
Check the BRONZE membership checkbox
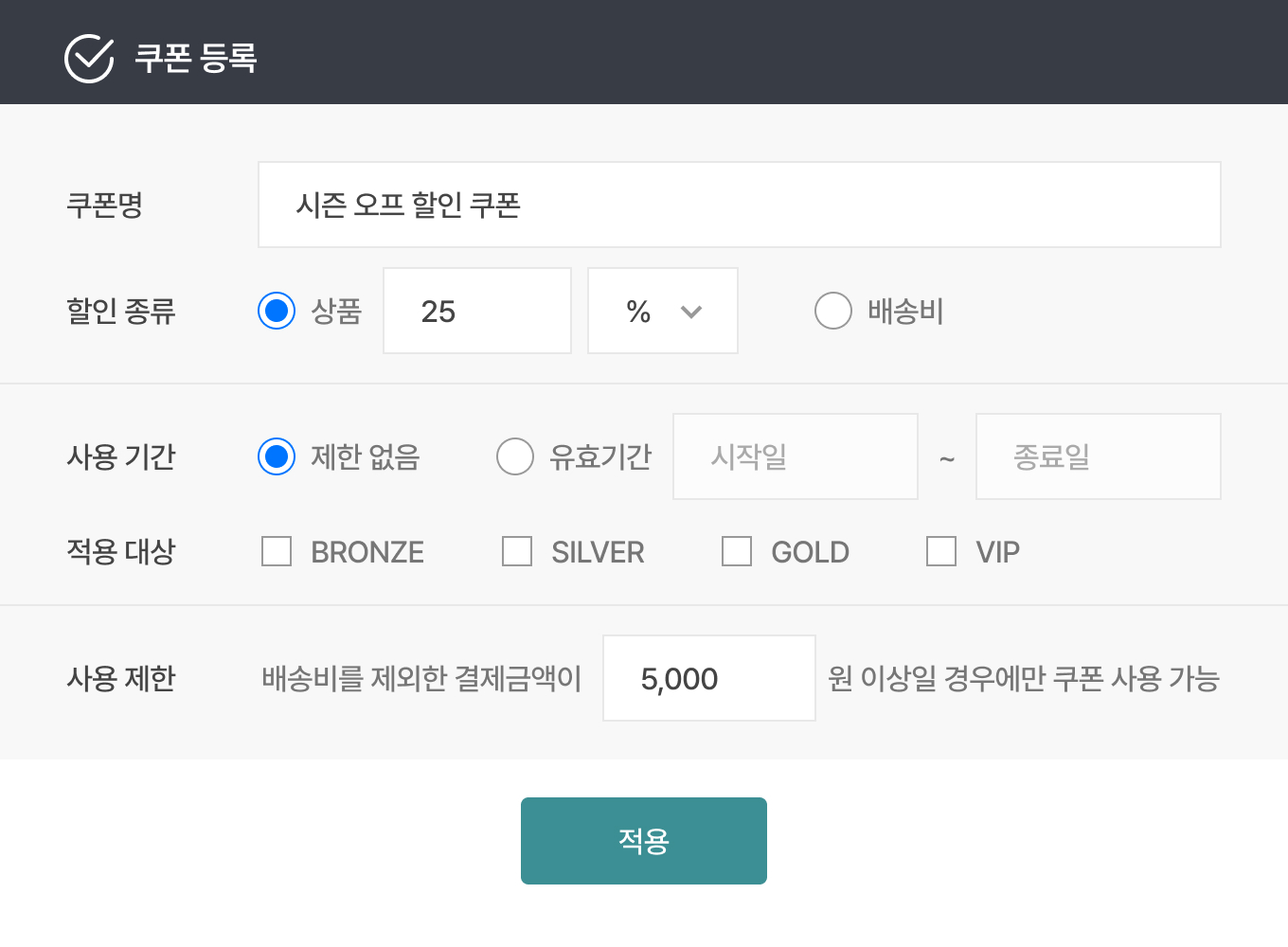pyautogui.click(x=276, y=551)
